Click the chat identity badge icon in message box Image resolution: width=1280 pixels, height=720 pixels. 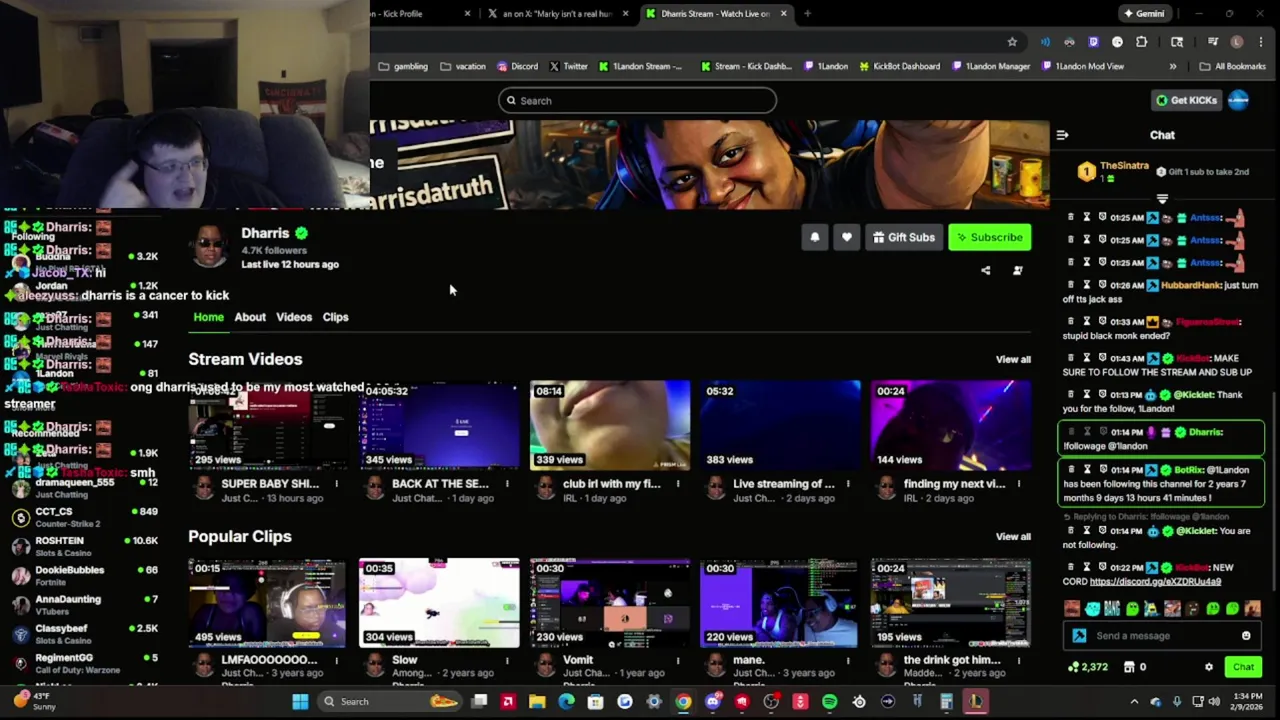coord(1079,636)
